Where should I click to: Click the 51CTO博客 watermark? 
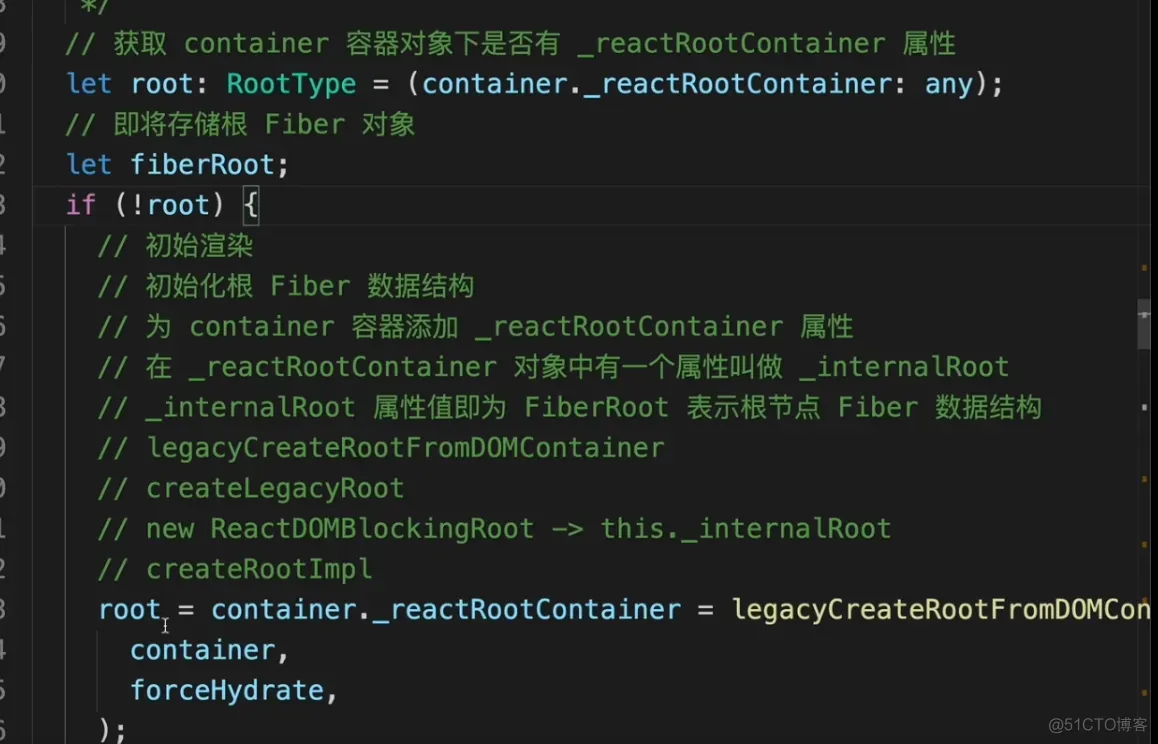[x=1098, y=724]
